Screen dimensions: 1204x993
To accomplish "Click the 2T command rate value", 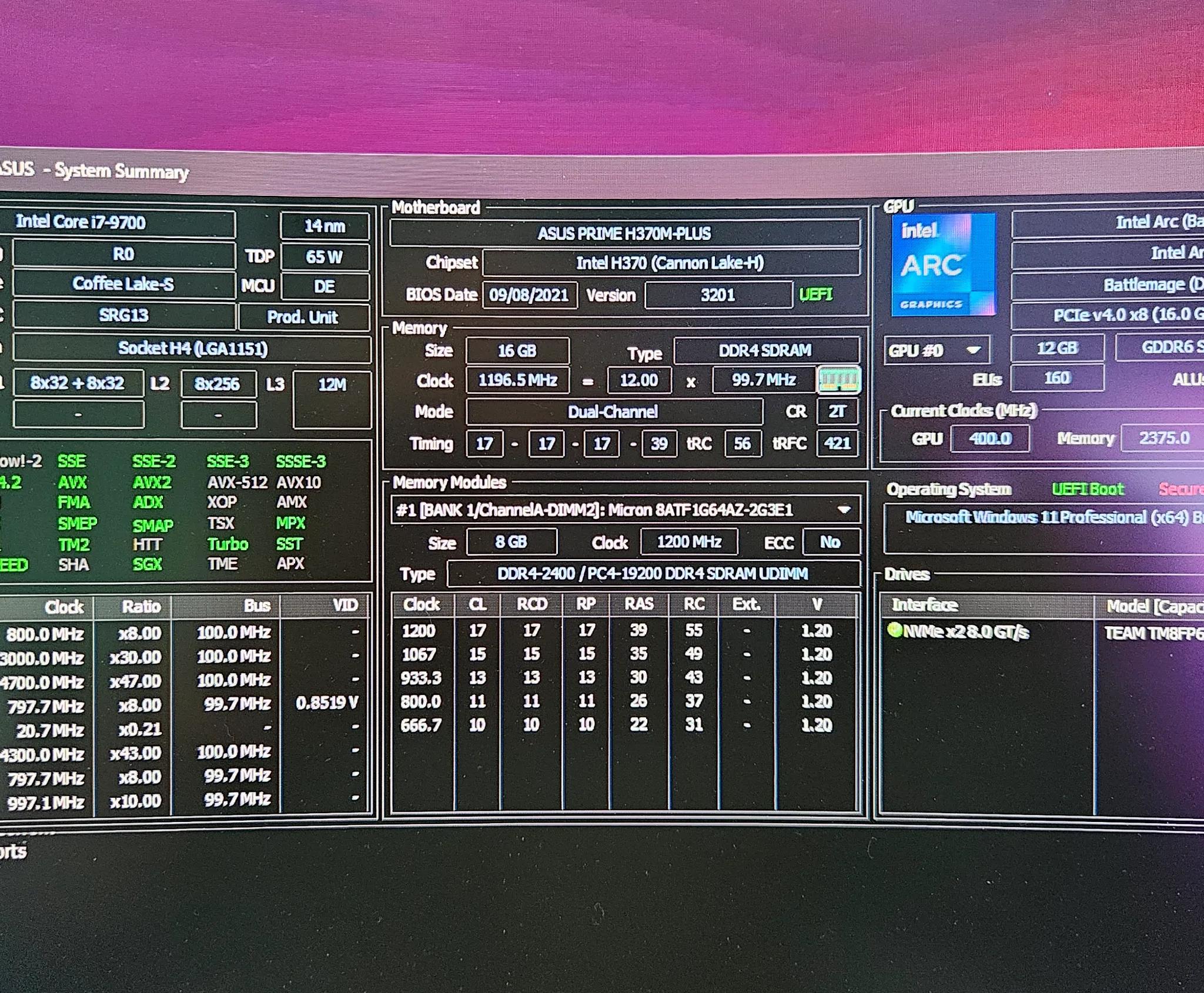I will tap(838, 412).
